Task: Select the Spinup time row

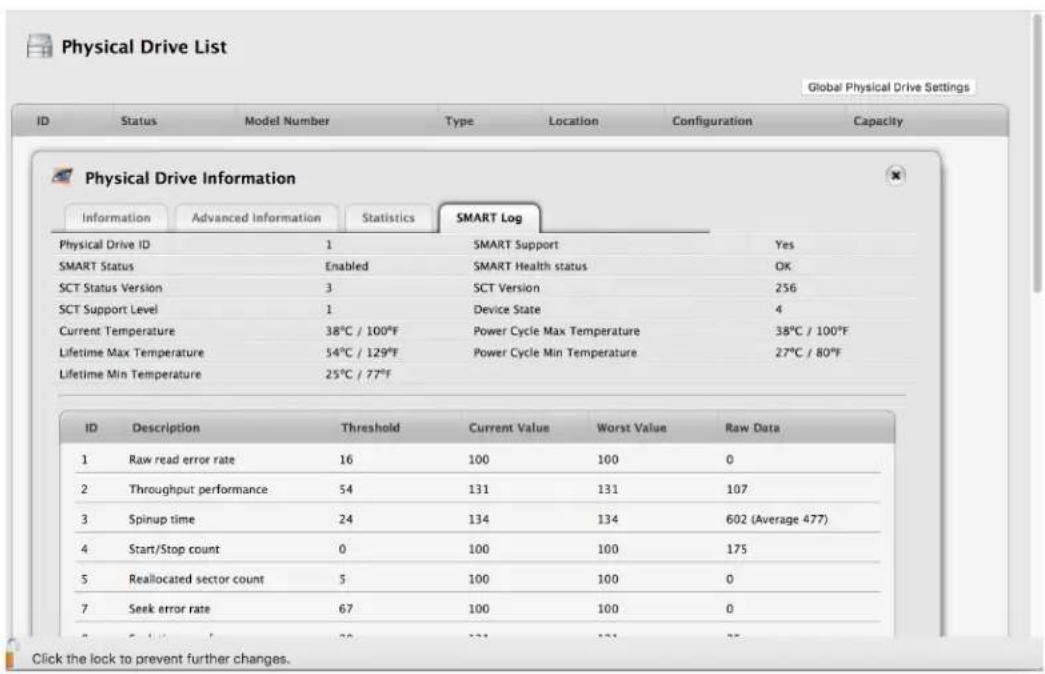Action: tap(477, 519)
